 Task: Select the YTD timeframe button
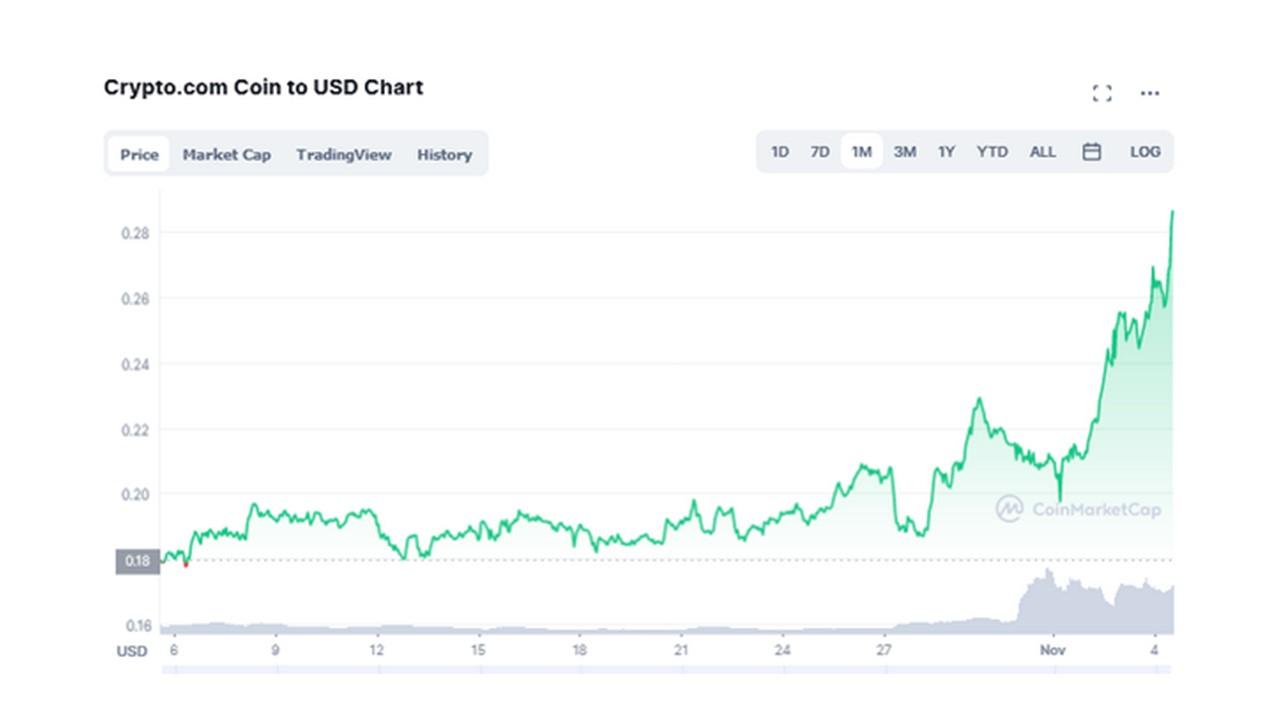coord(991,151)
